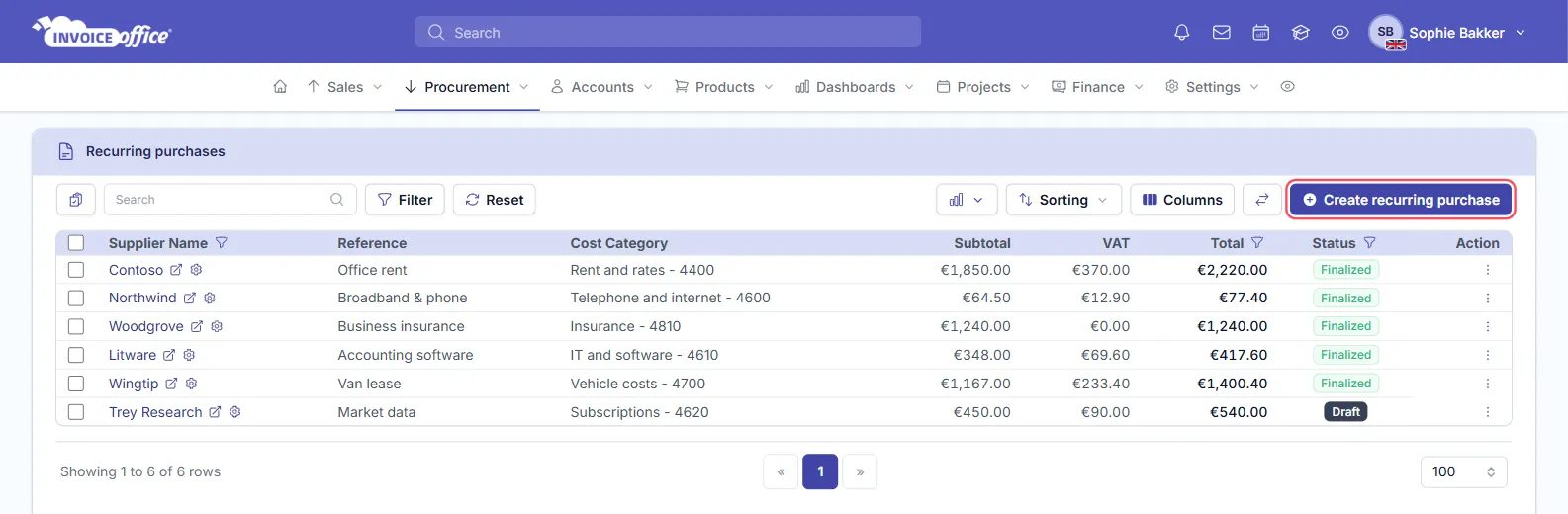Open the Columns button
1568x514 pixels.
pos(1182,200)
